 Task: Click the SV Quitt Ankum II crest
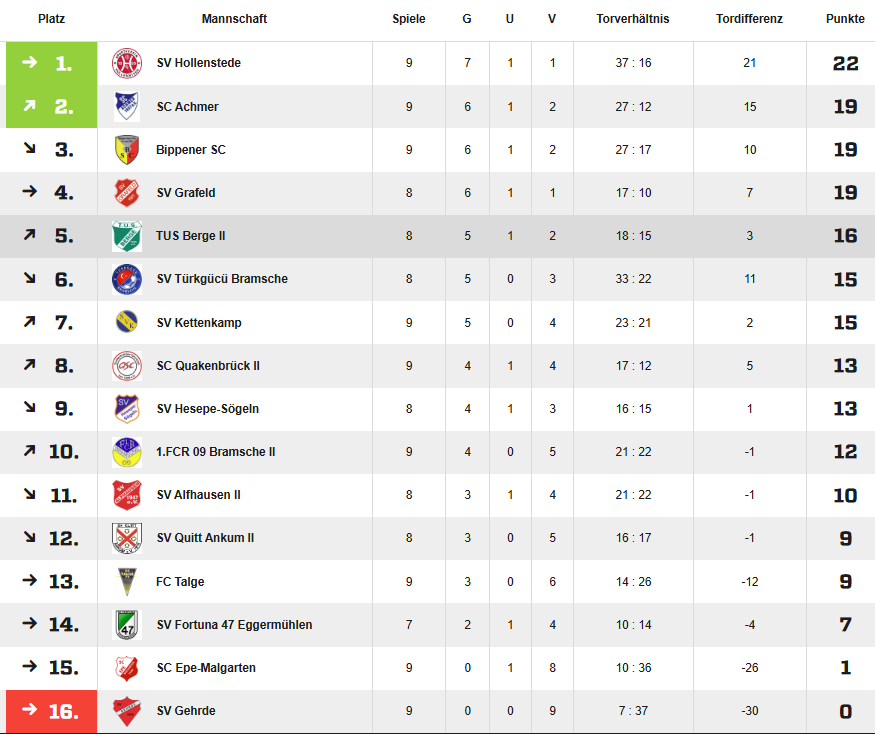pos(126,538)
